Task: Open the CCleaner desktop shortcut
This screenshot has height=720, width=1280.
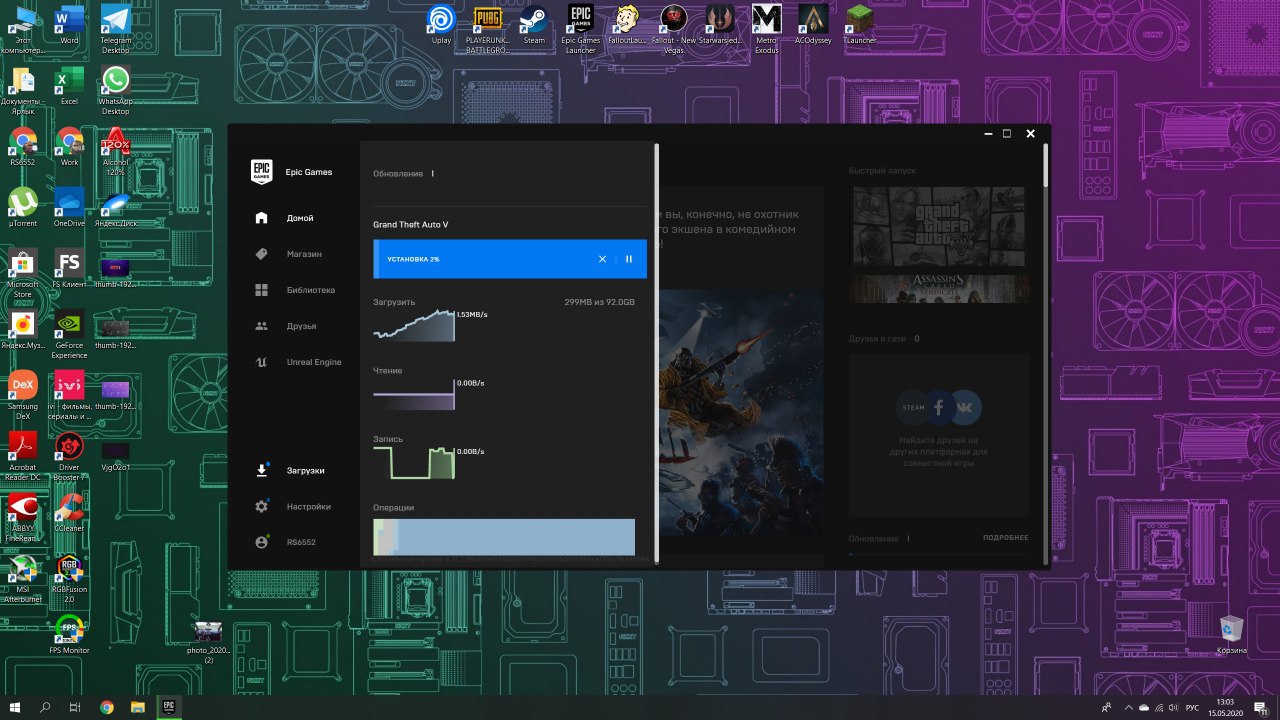Action: (69, 510)
